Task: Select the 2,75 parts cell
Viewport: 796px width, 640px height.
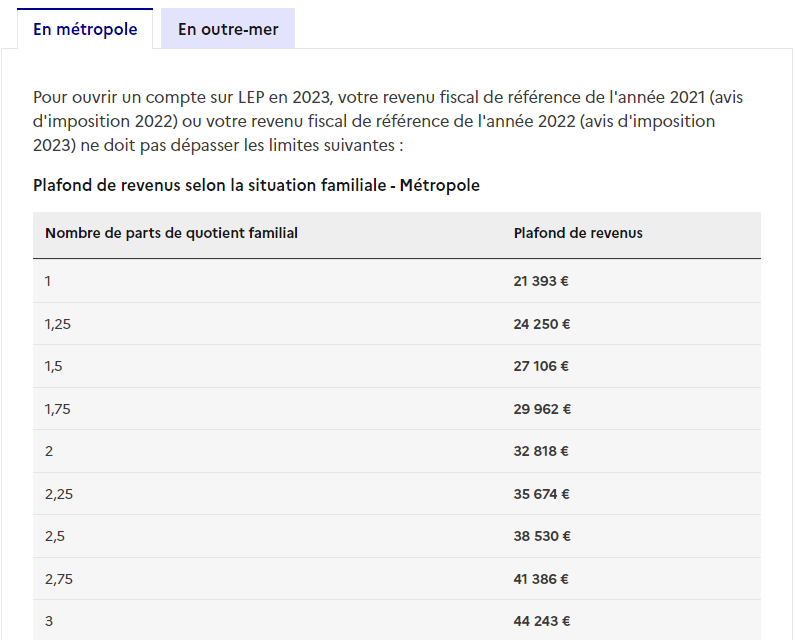Action: [56, 579]
